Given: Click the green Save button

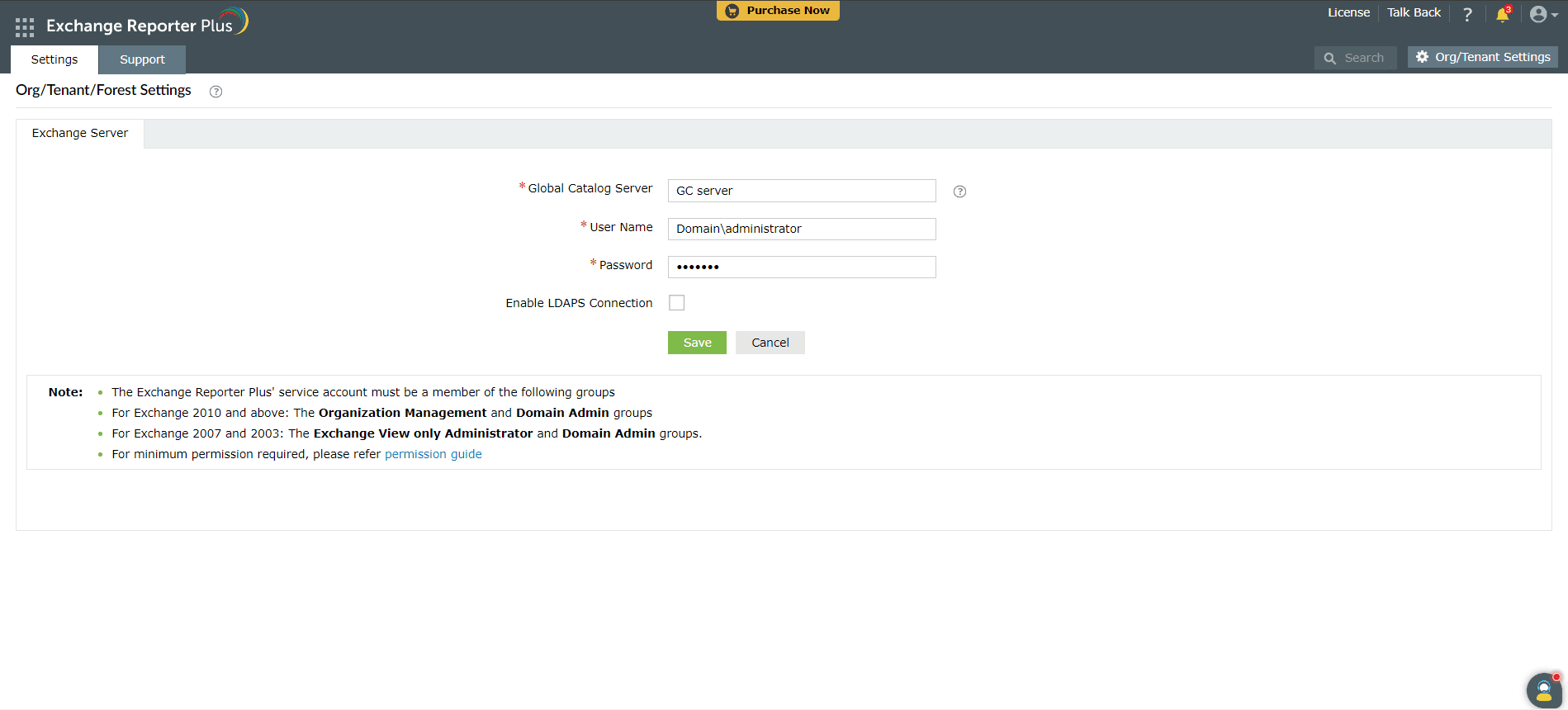Looking at the screenshot, I should tap(697, 343).
